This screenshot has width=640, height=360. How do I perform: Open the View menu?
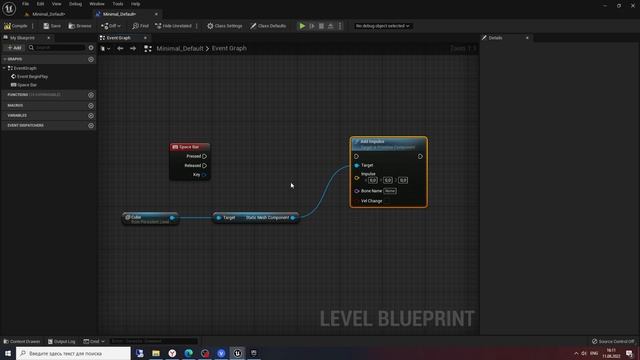point(56,4)
